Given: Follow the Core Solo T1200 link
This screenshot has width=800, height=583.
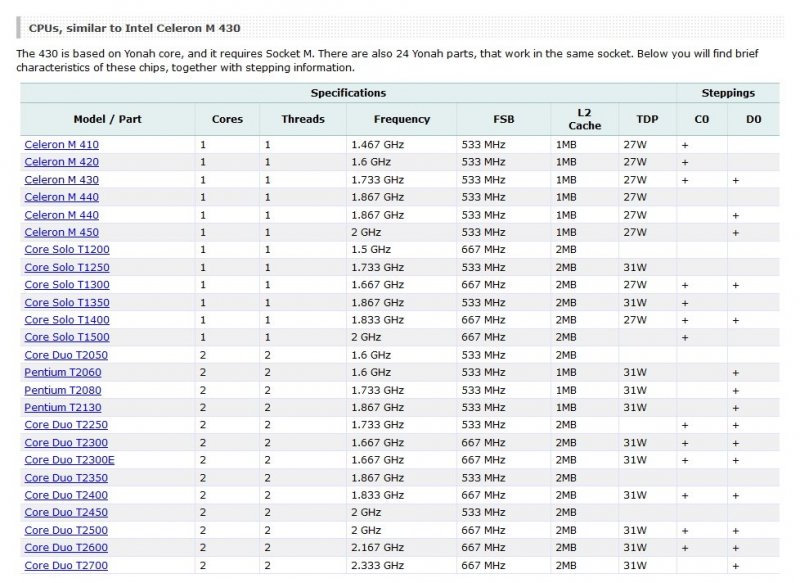Looking at the screenshot, I should (x=67, y=250).
